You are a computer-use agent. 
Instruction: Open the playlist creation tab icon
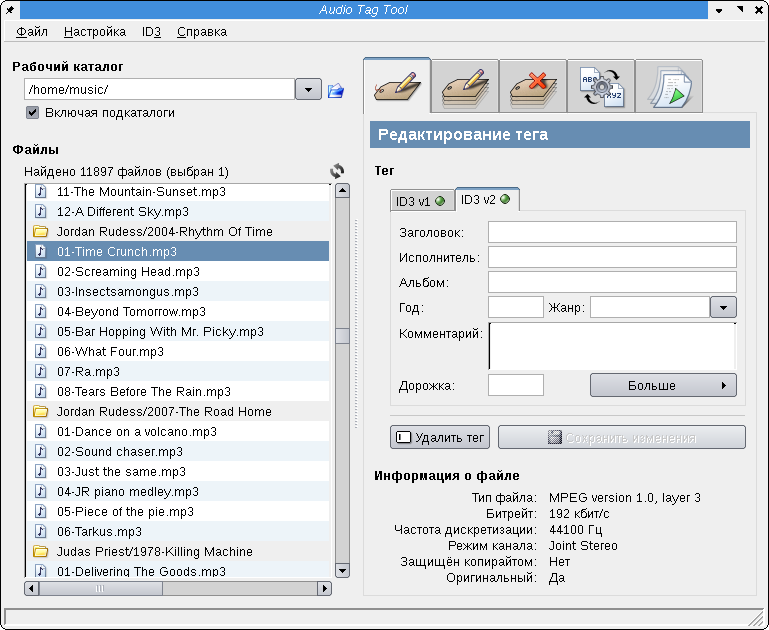tap(669, 87)
